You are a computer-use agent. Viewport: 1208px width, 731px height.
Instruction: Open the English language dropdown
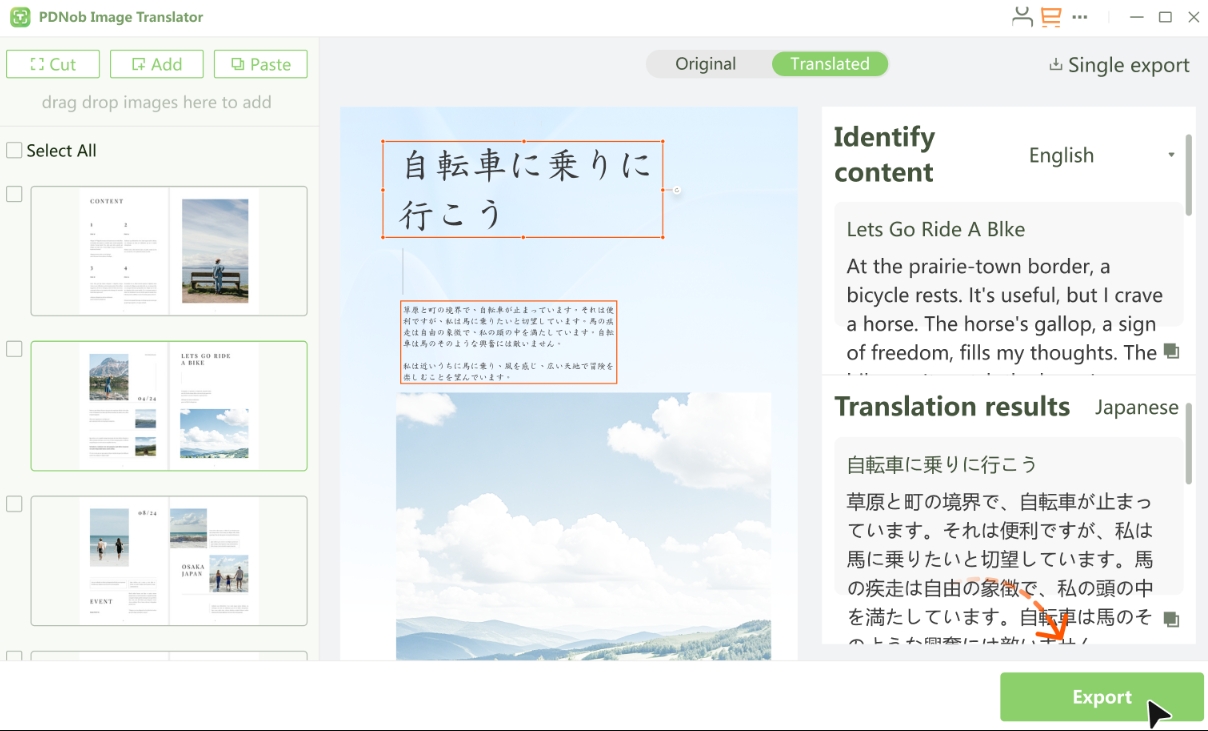1100,155
